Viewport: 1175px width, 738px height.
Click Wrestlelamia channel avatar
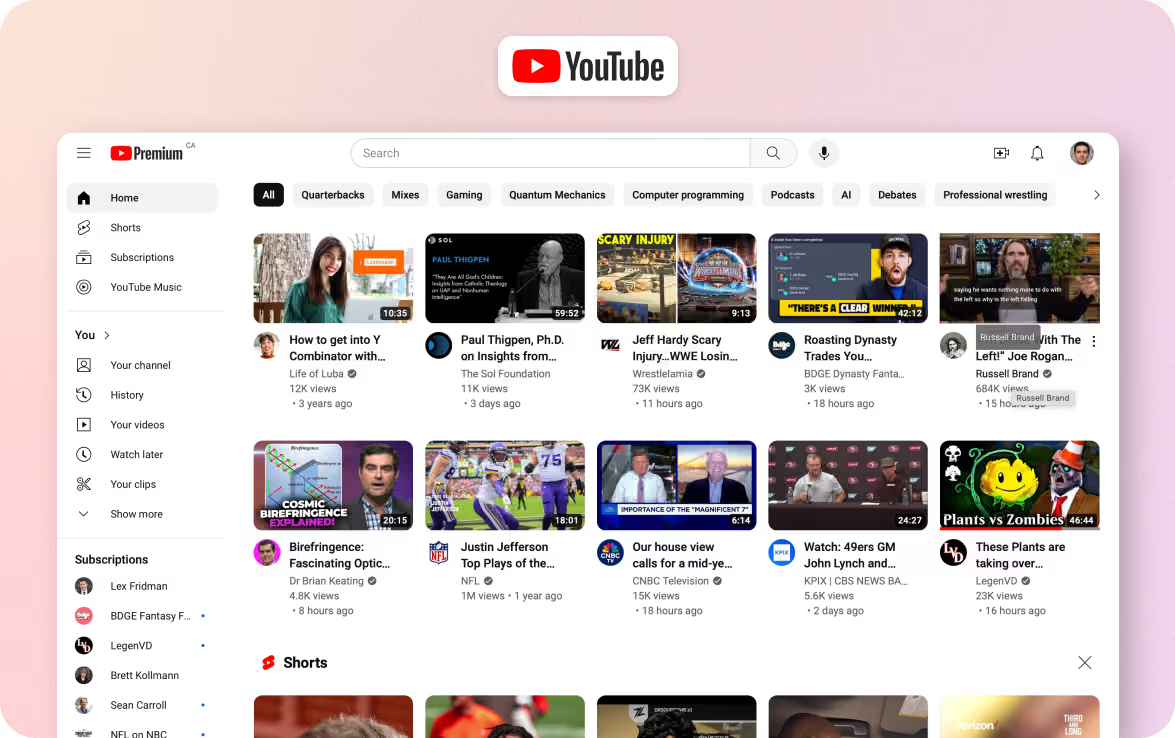point(610,345)
